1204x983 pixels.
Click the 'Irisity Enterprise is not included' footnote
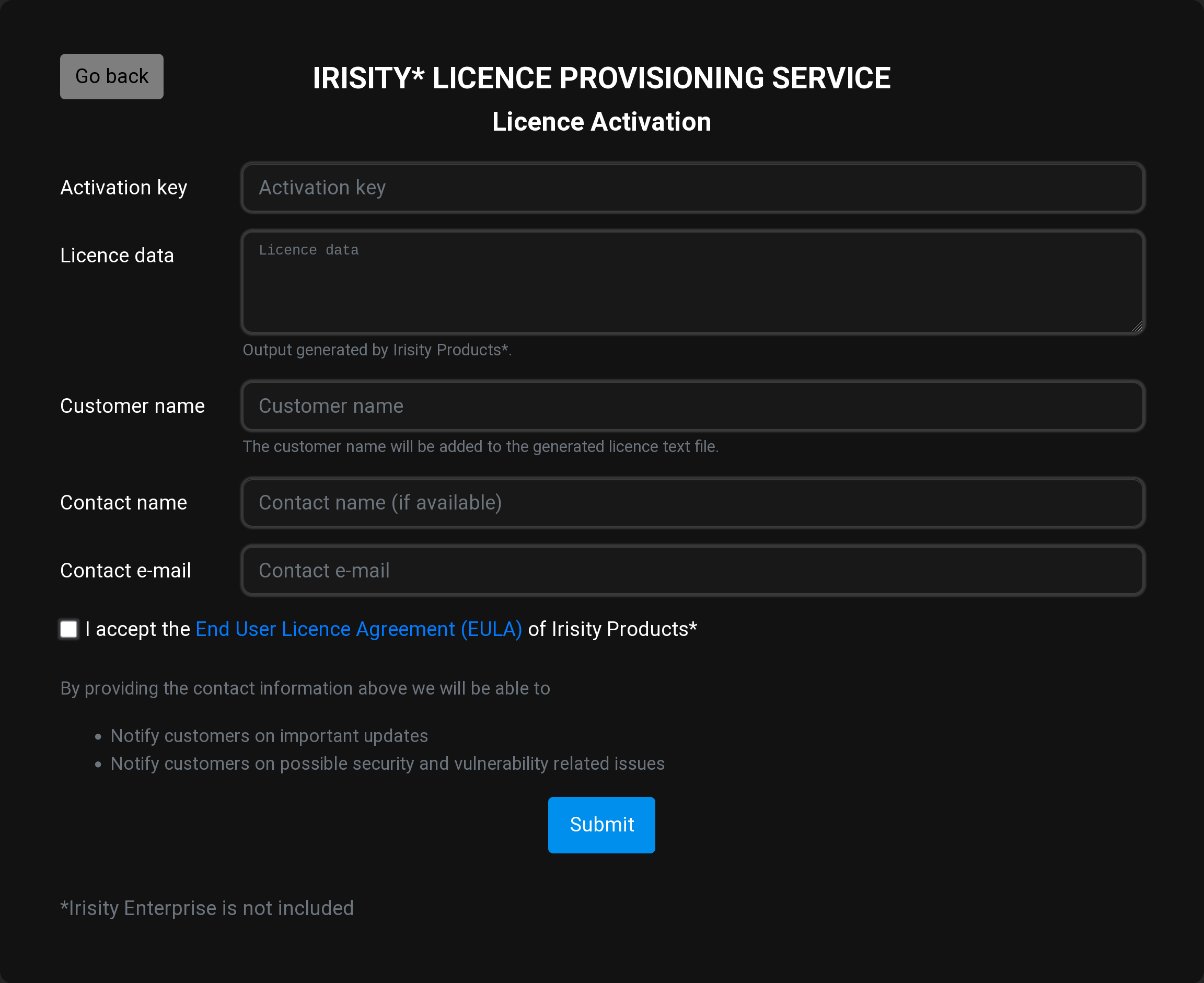tap(206, 908)
